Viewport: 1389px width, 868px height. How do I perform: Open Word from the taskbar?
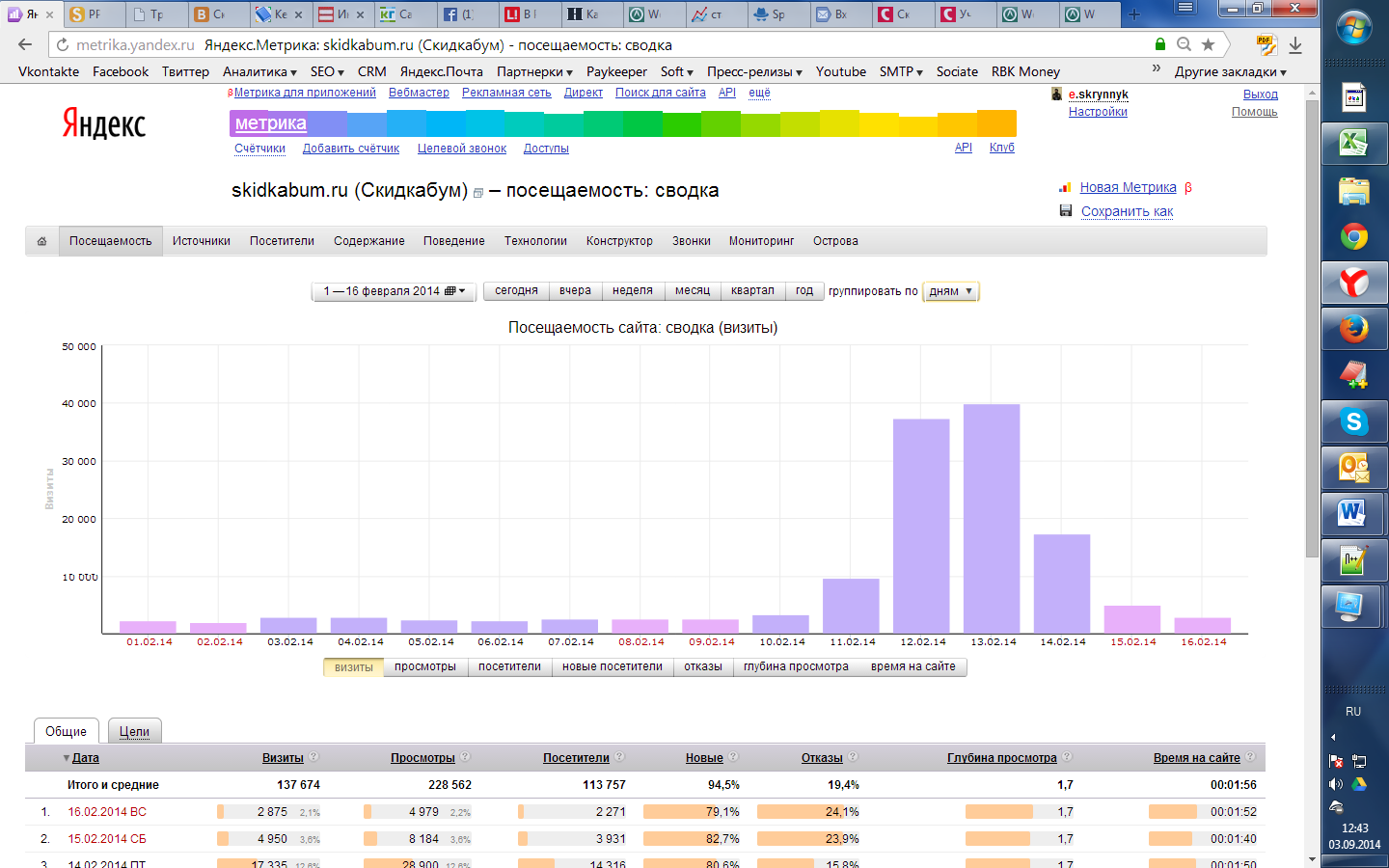point(1354,514)
